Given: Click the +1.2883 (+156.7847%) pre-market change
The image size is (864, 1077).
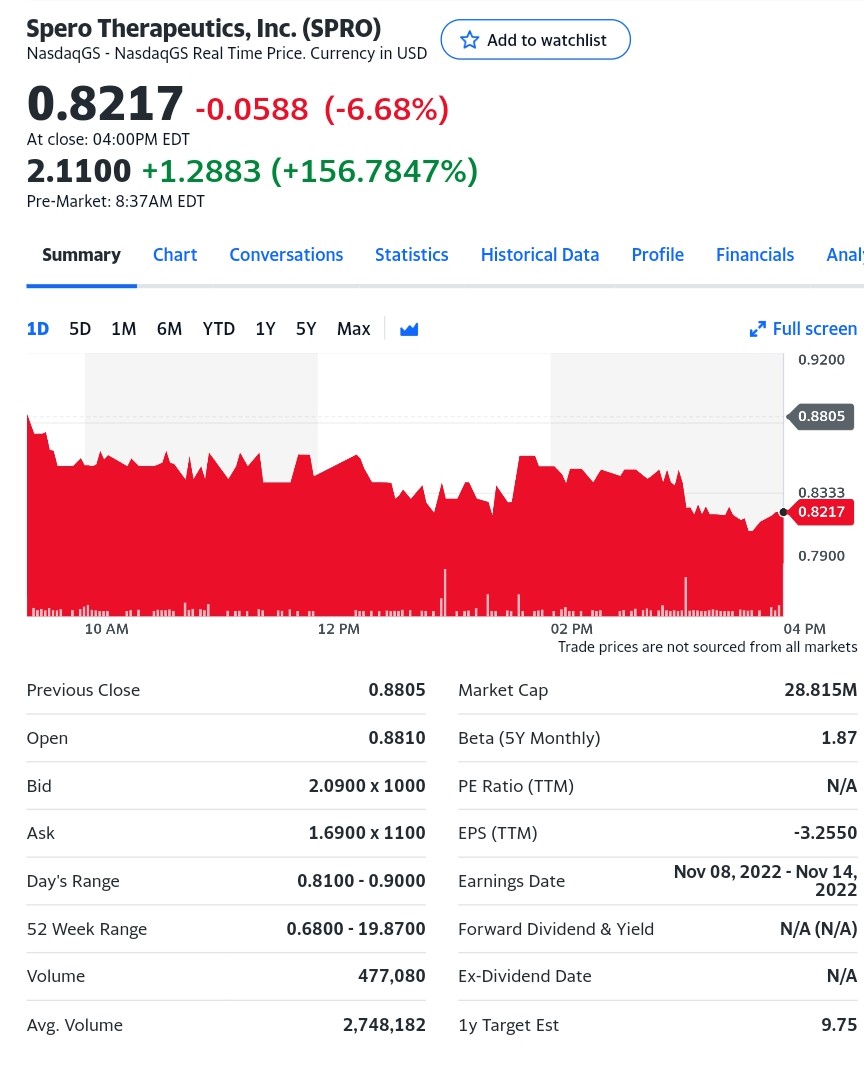Looking at the screenshot, I should [310, 171].
